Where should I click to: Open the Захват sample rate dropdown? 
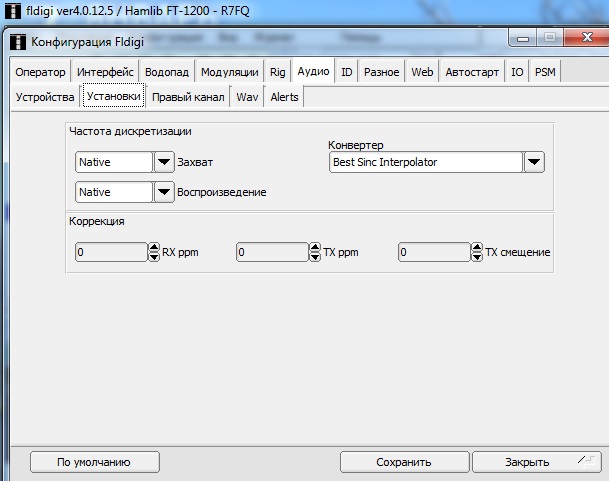(164, 162)
